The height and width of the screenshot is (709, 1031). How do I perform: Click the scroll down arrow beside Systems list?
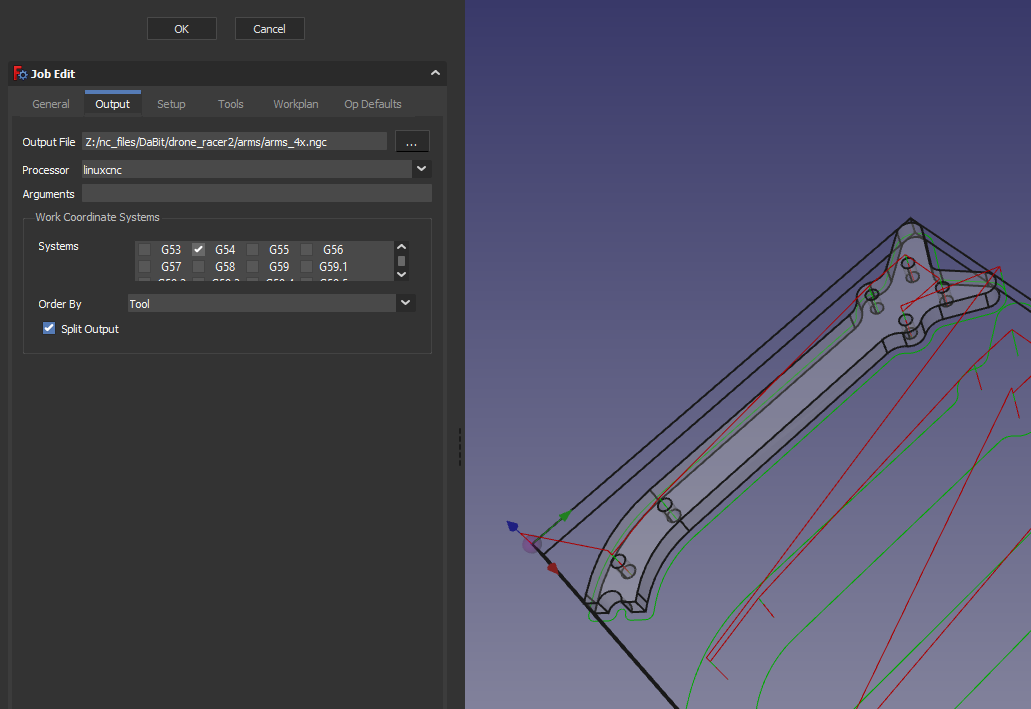(401, 273)
